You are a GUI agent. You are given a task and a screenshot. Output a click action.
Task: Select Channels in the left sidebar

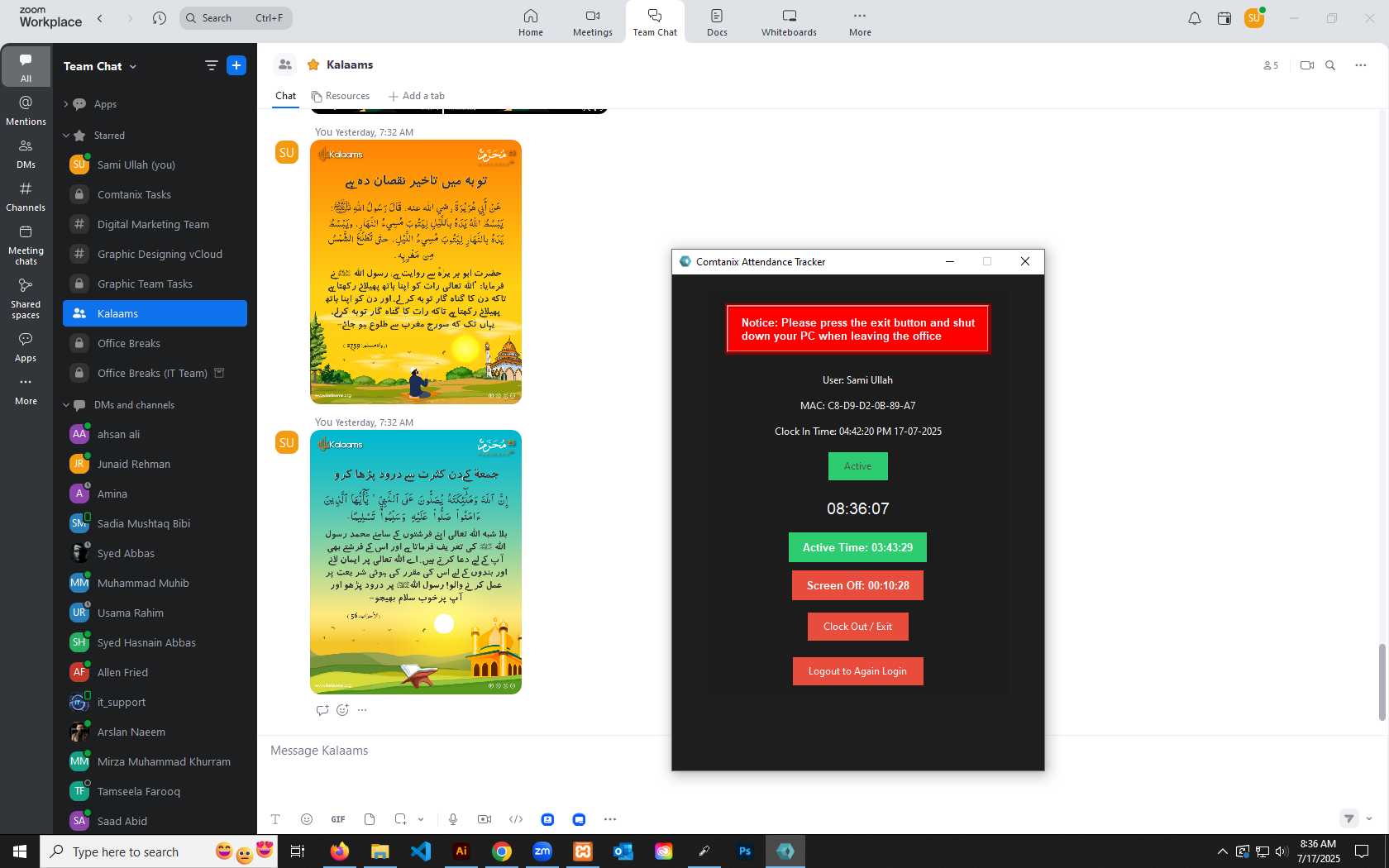(x=26, y=197)
